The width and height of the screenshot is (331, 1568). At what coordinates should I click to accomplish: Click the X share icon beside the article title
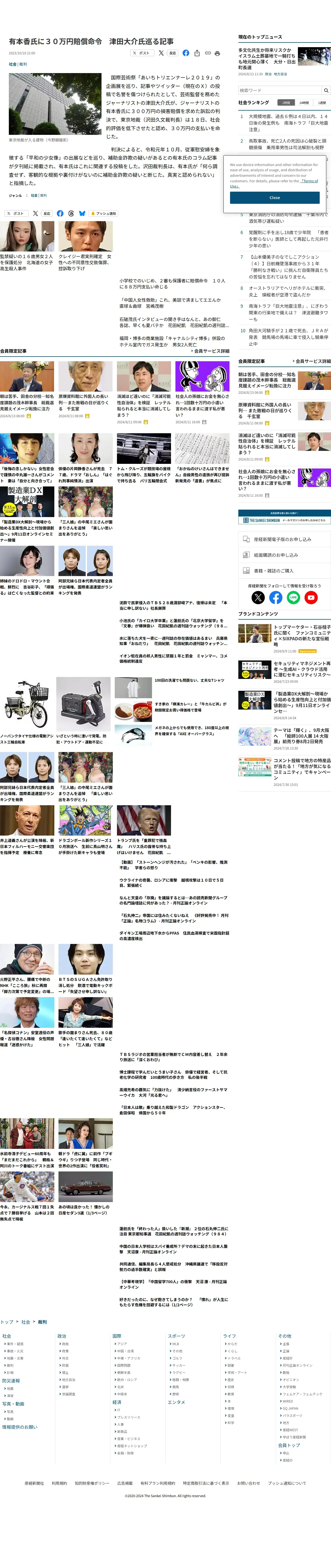click(161, 53)
